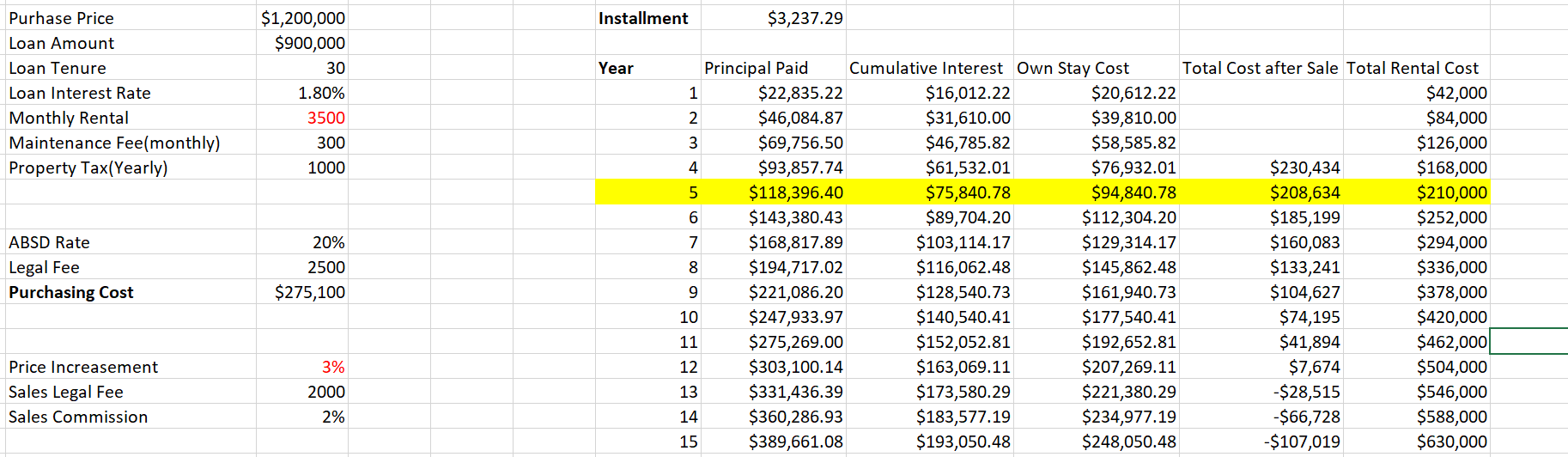The image size is (1568, 457).
Task: Click the Loan Amount cell $900,000
Action: pyautogui.click(x=309, y=43)
